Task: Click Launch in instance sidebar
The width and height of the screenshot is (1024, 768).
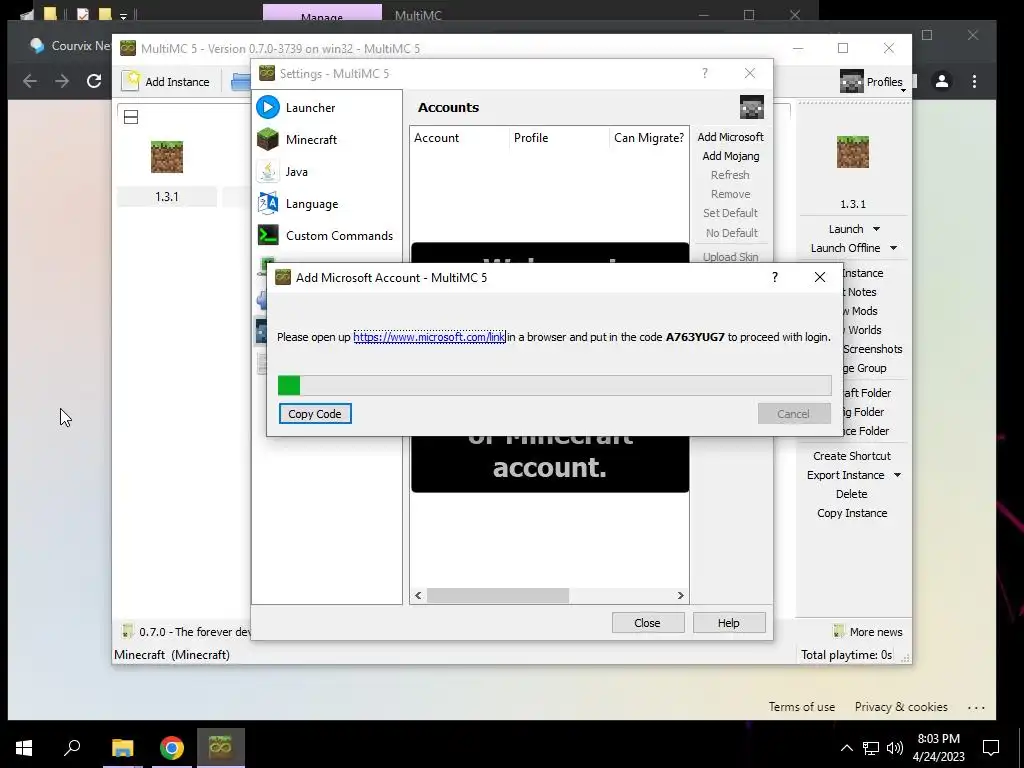Action: (x=846, y=229)
